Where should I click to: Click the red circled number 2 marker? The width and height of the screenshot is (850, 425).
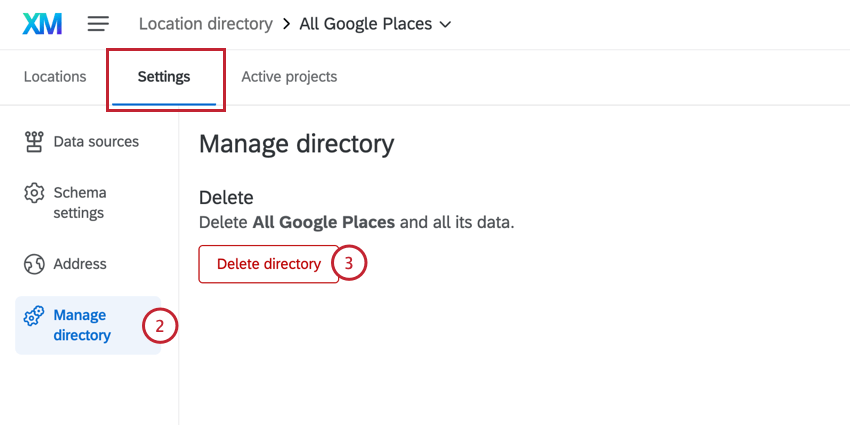(160, 325)
